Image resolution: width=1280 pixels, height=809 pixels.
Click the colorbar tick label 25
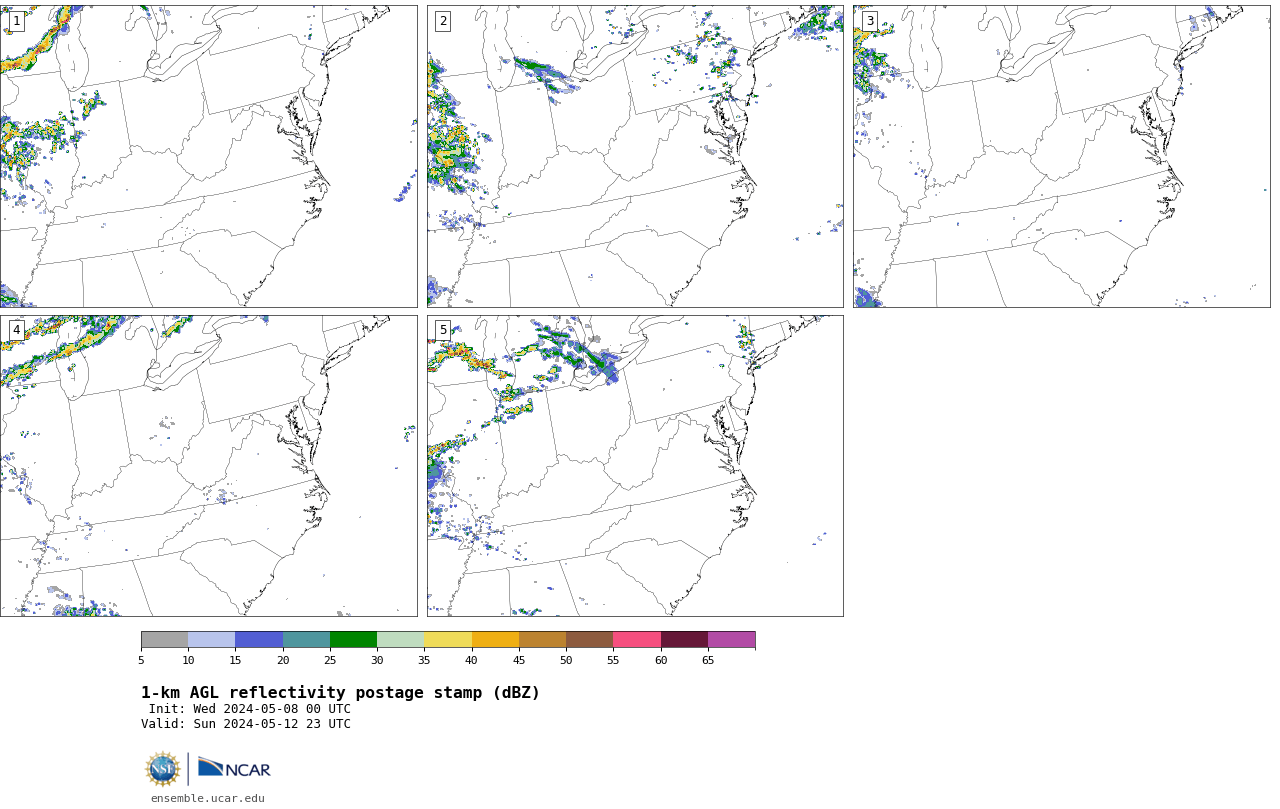(x=330, y=660)
